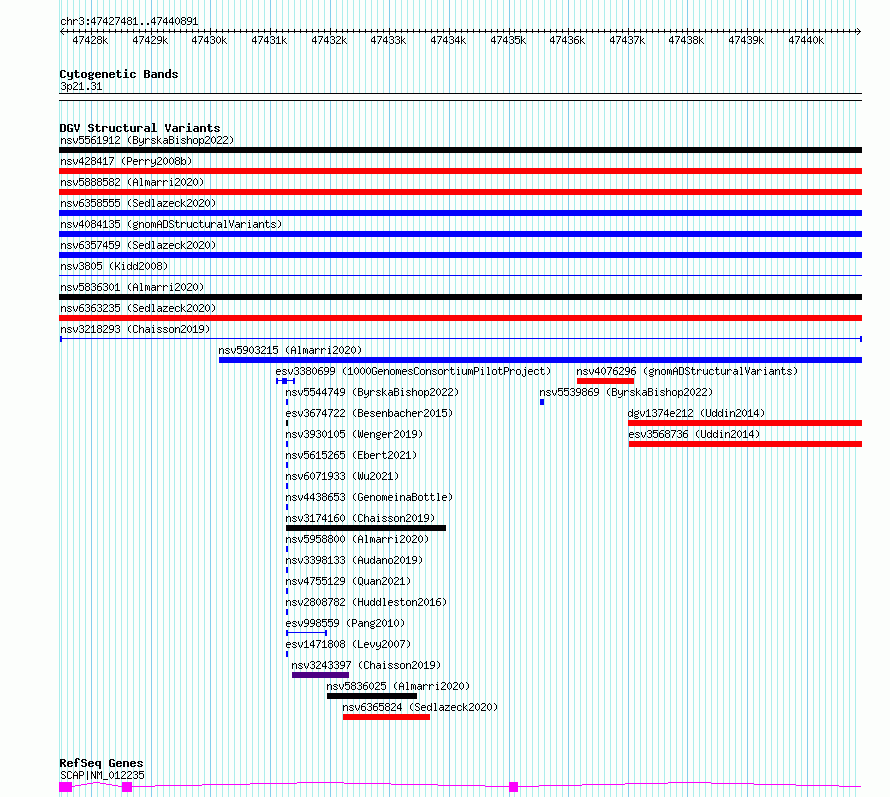Click the purple nsv3243397 variant bar
The height and width of the screenshot is (797, 890).
tap(320, 675)
